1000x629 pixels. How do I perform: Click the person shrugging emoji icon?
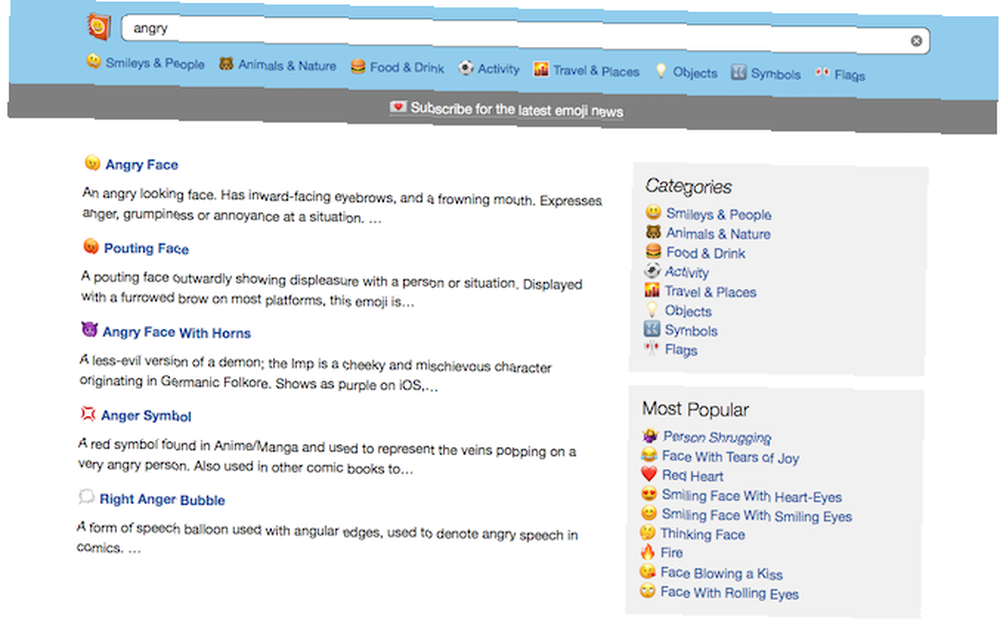pyautogui.click(x=649, y=435)
